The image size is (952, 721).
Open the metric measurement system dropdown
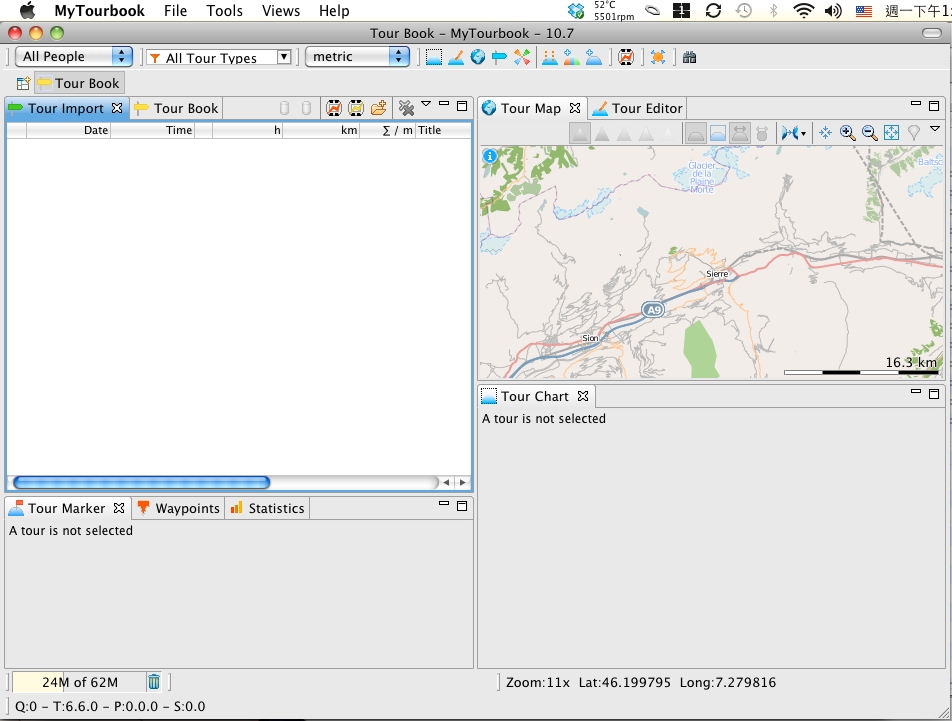point(357,56)
